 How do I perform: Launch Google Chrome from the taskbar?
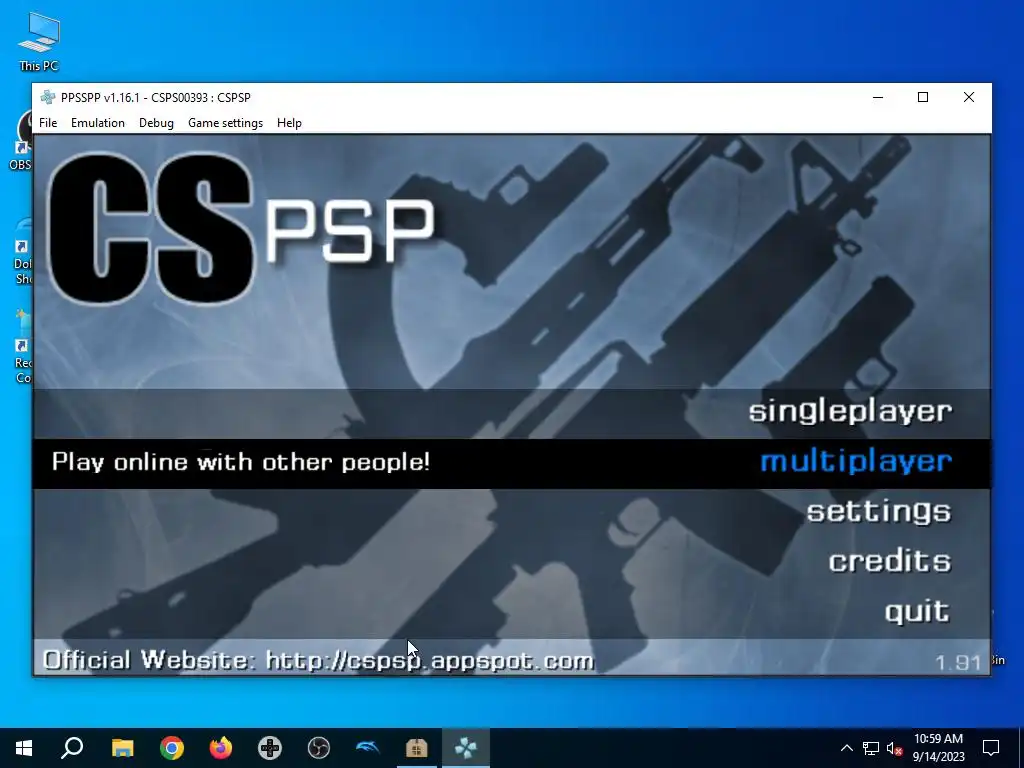coord(172,748)
